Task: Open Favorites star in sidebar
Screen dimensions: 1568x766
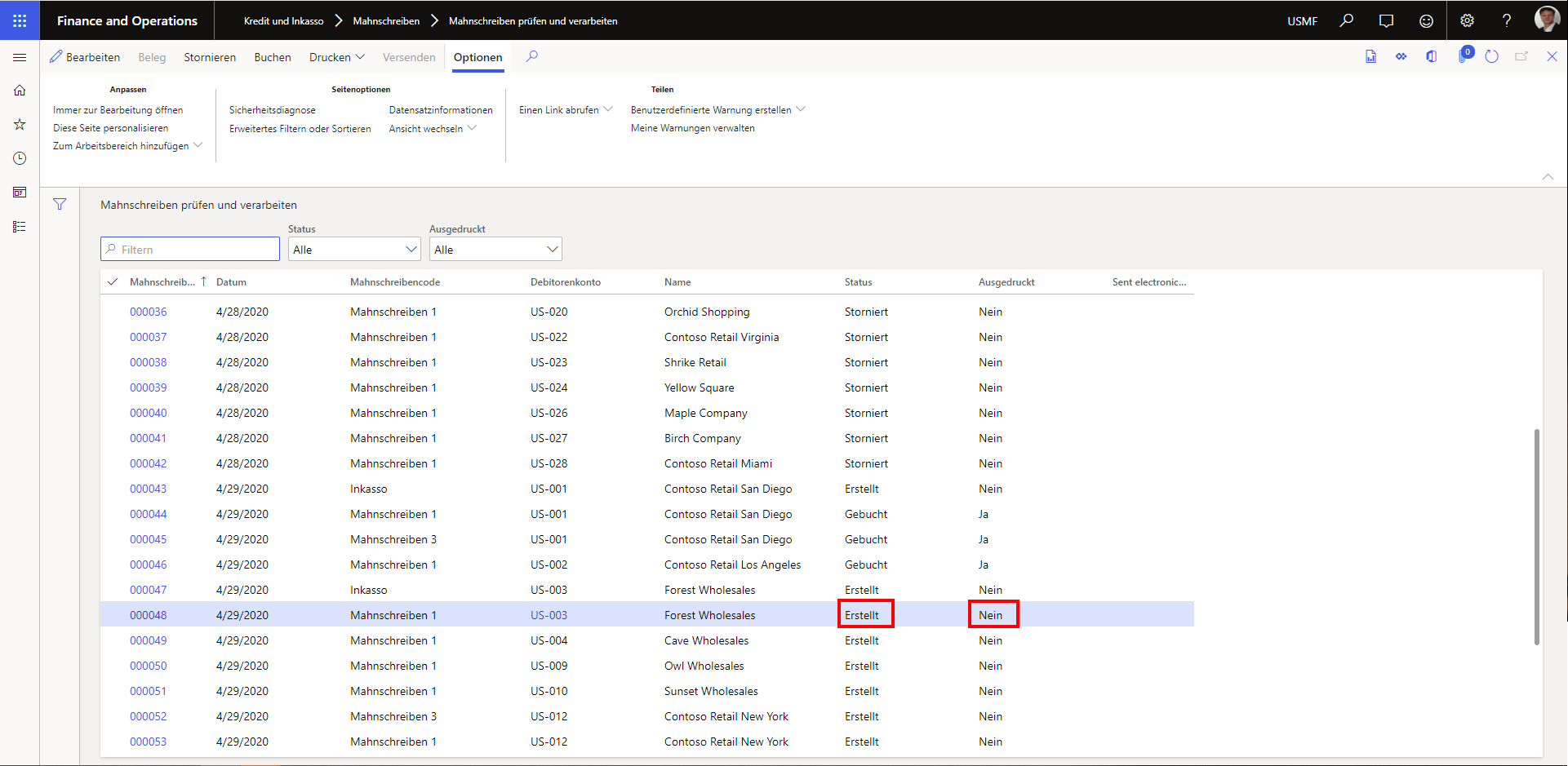Action: (20, 124)
